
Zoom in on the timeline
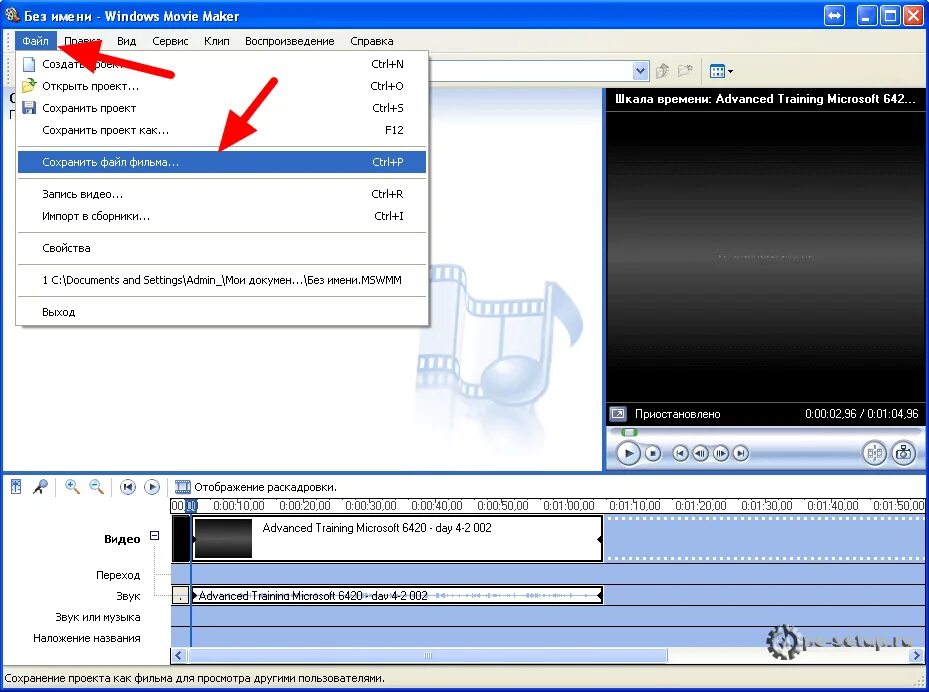click(x=70, y=487)
